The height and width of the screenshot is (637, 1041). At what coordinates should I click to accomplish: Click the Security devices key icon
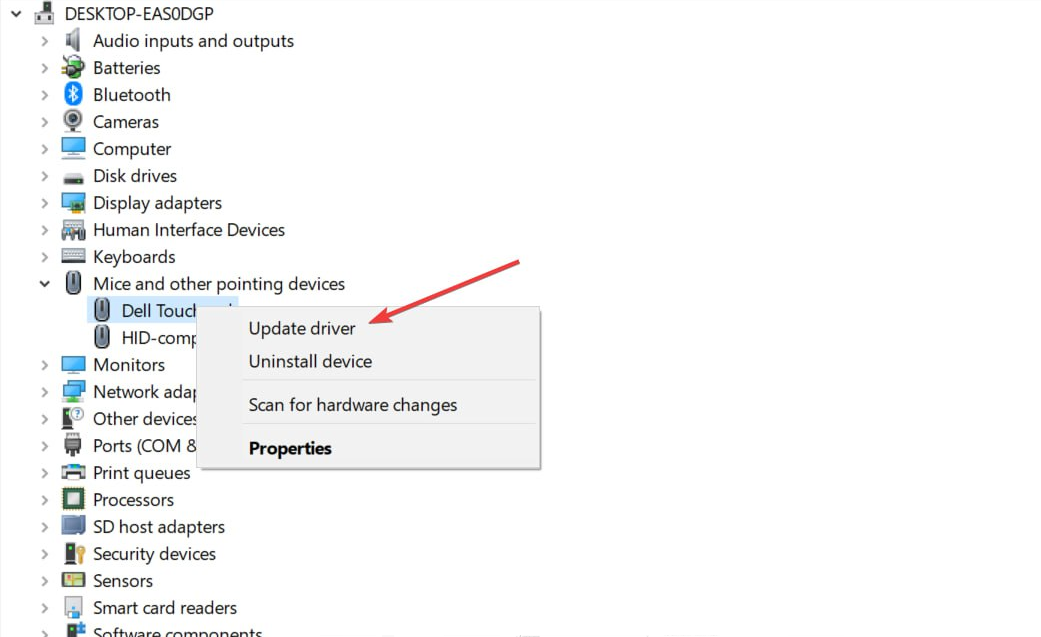click(74, 553)
